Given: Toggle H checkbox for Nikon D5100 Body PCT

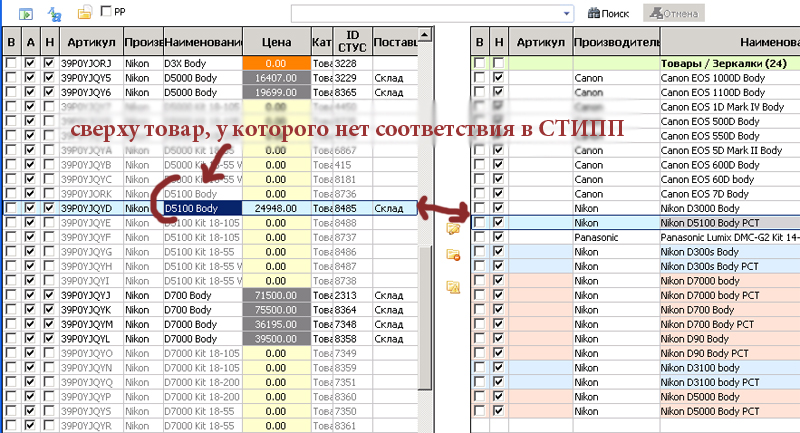Looking at the screenshot, I should click(x=498, y=222).
